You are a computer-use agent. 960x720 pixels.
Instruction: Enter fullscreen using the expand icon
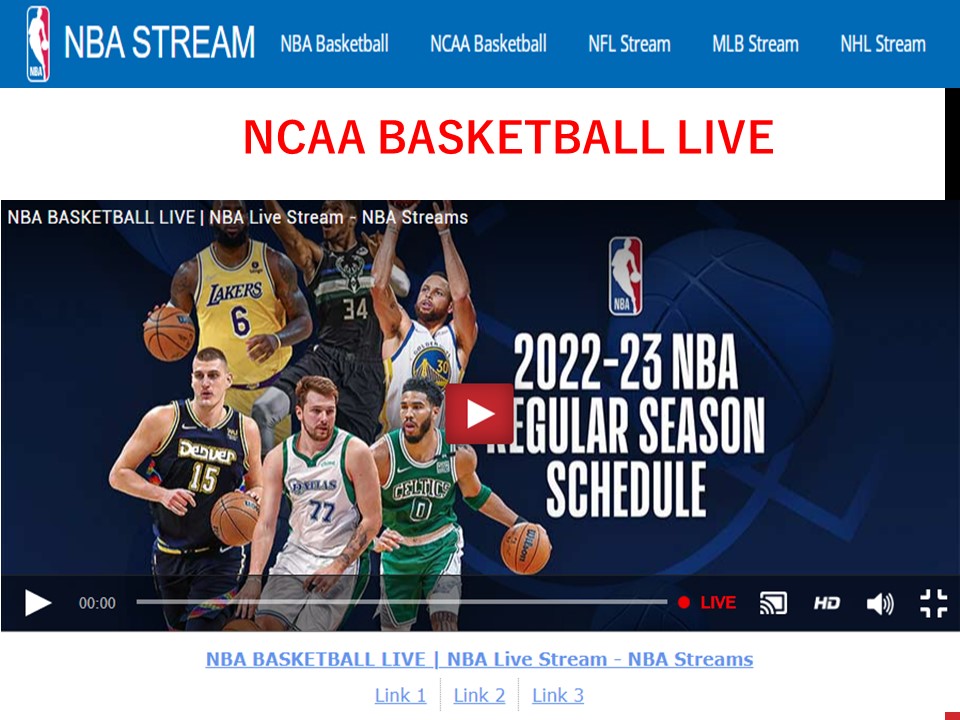(x=933, y=602)
